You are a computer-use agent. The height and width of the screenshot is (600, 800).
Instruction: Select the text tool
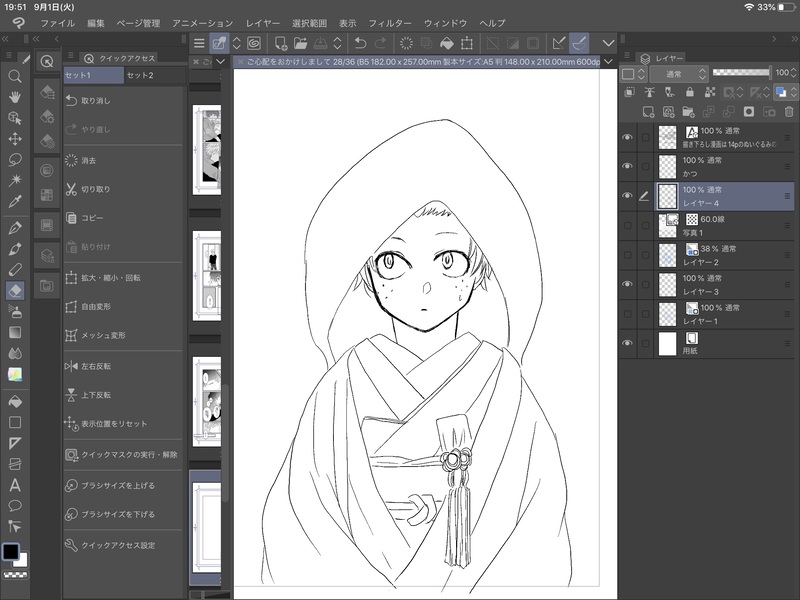[x=15, y=485]
